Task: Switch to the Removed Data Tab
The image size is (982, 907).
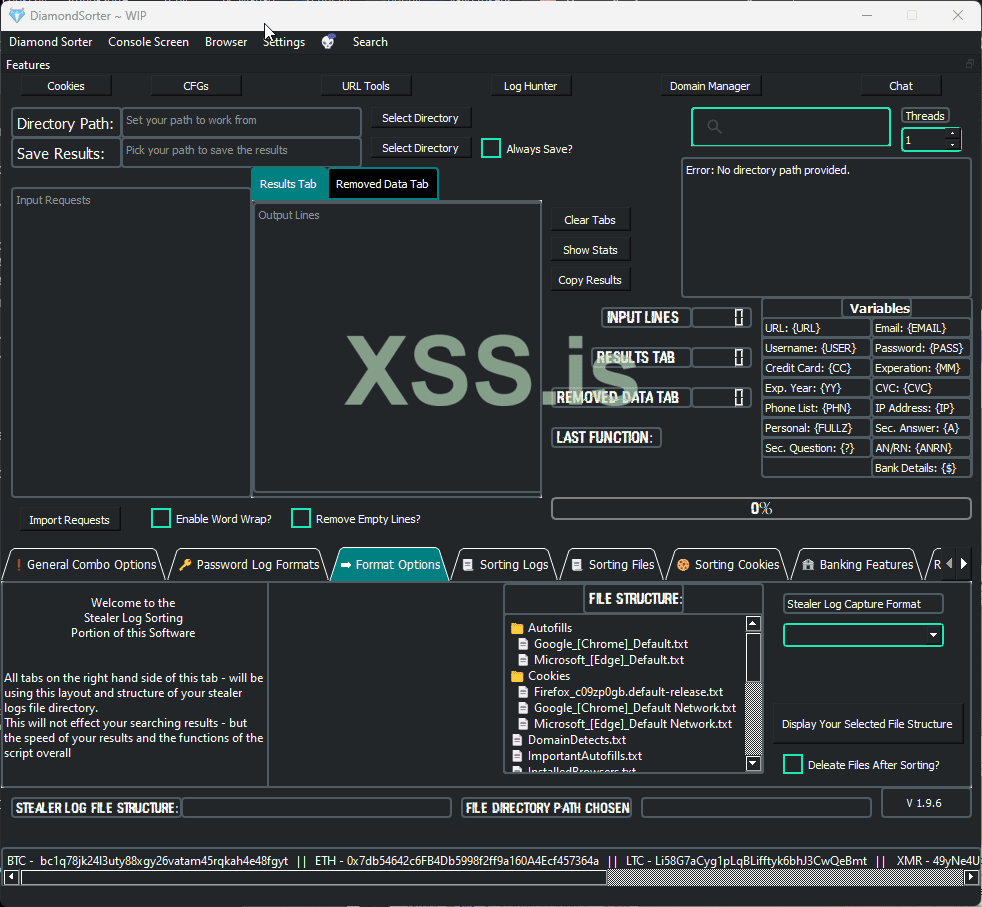Action: 382,184
